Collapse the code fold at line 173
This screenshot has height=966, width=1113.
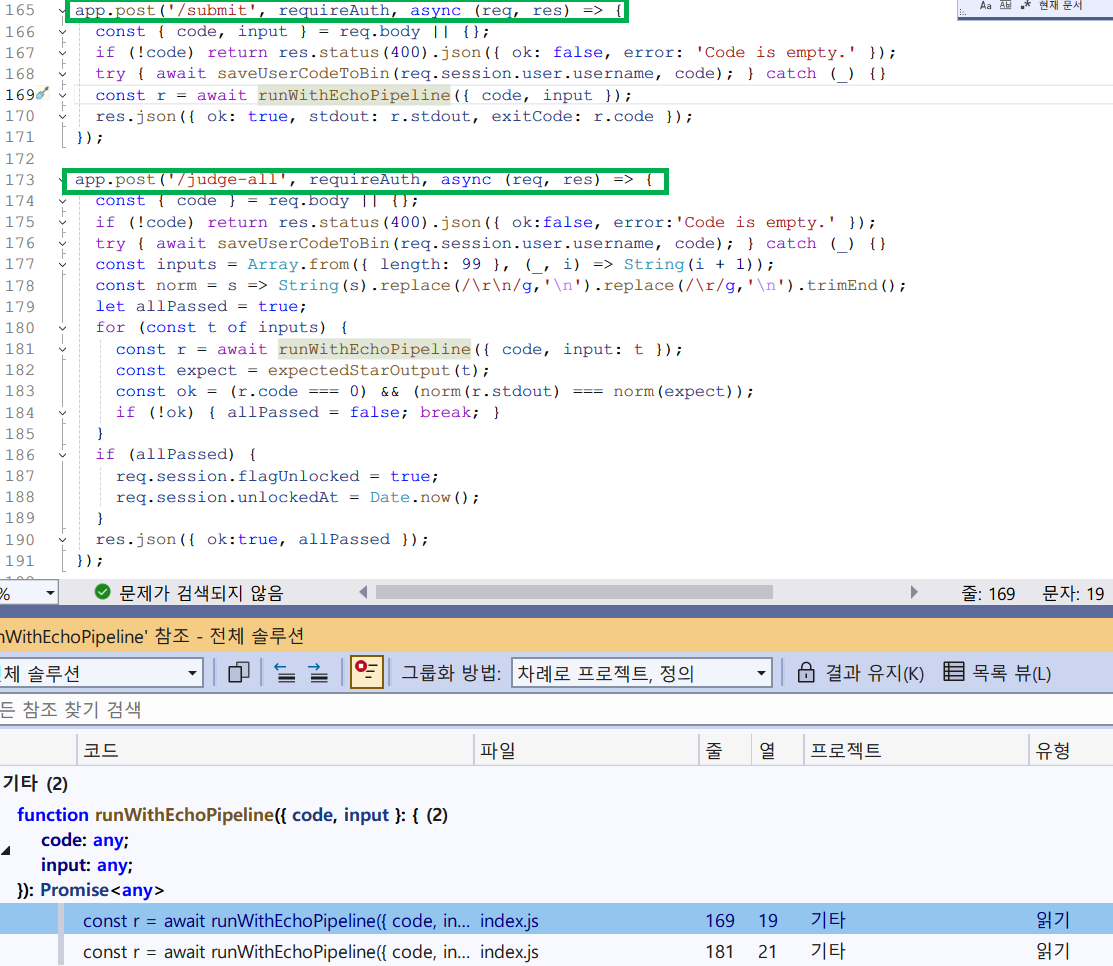point(62,180)
